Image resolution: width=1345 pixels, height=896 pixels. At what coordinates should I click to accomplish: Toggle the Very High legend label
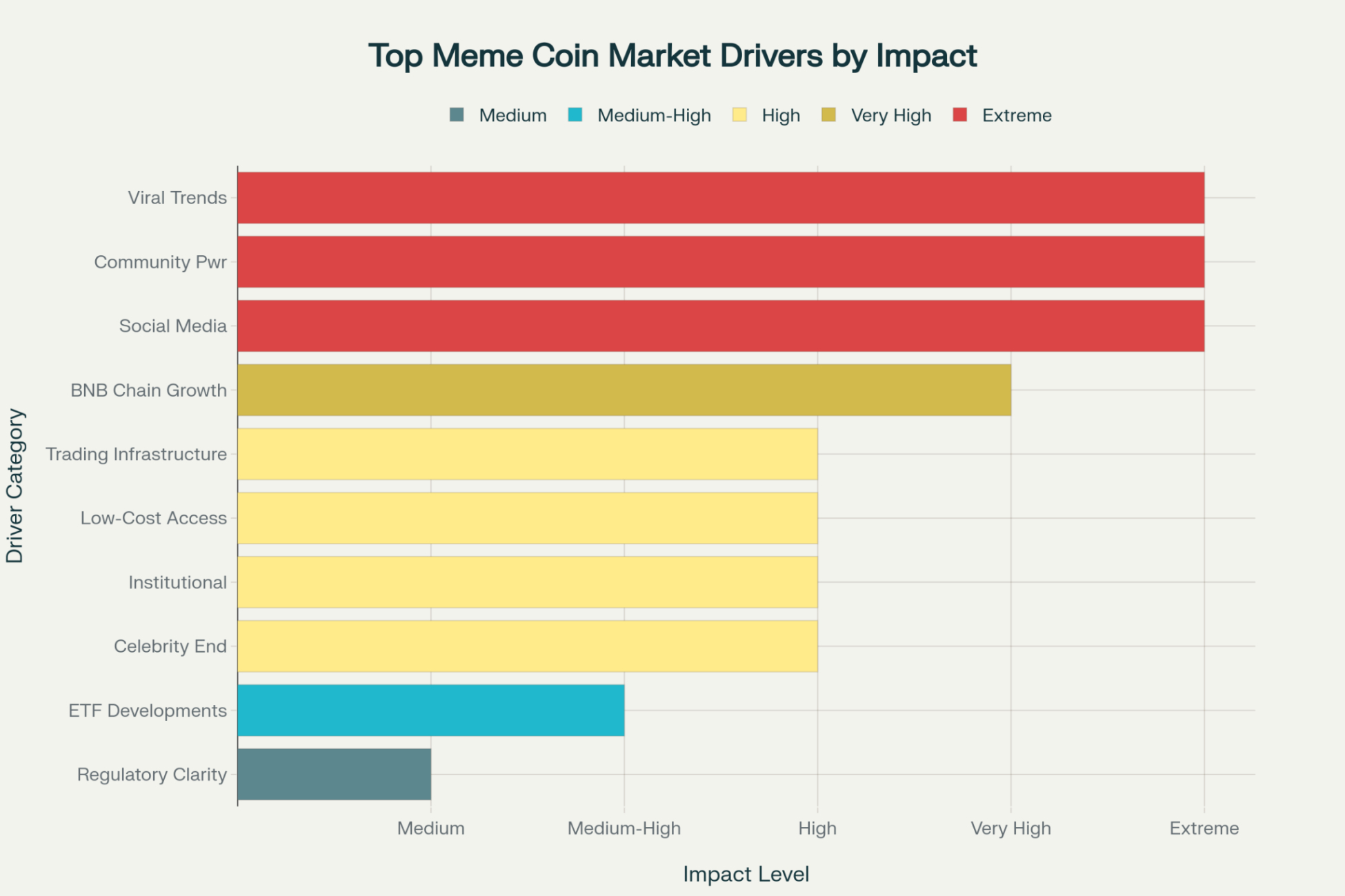click(891, 115)
